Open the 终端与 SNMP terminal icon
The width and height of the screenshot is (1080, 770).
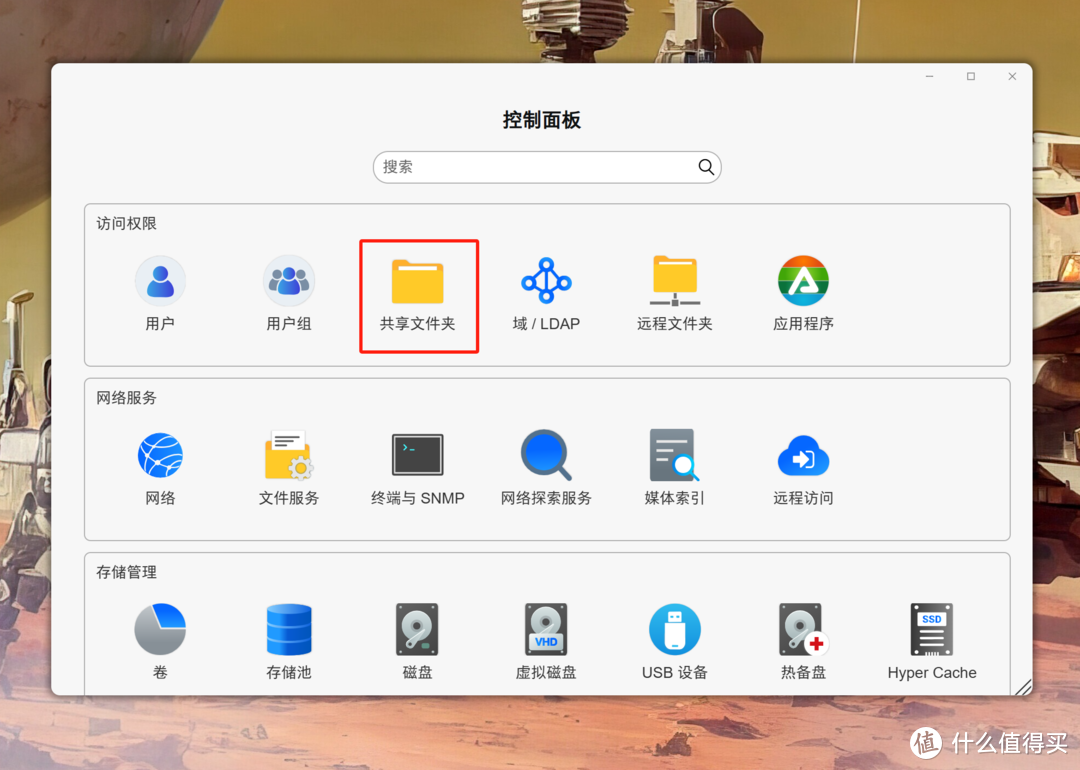[418, 456]
